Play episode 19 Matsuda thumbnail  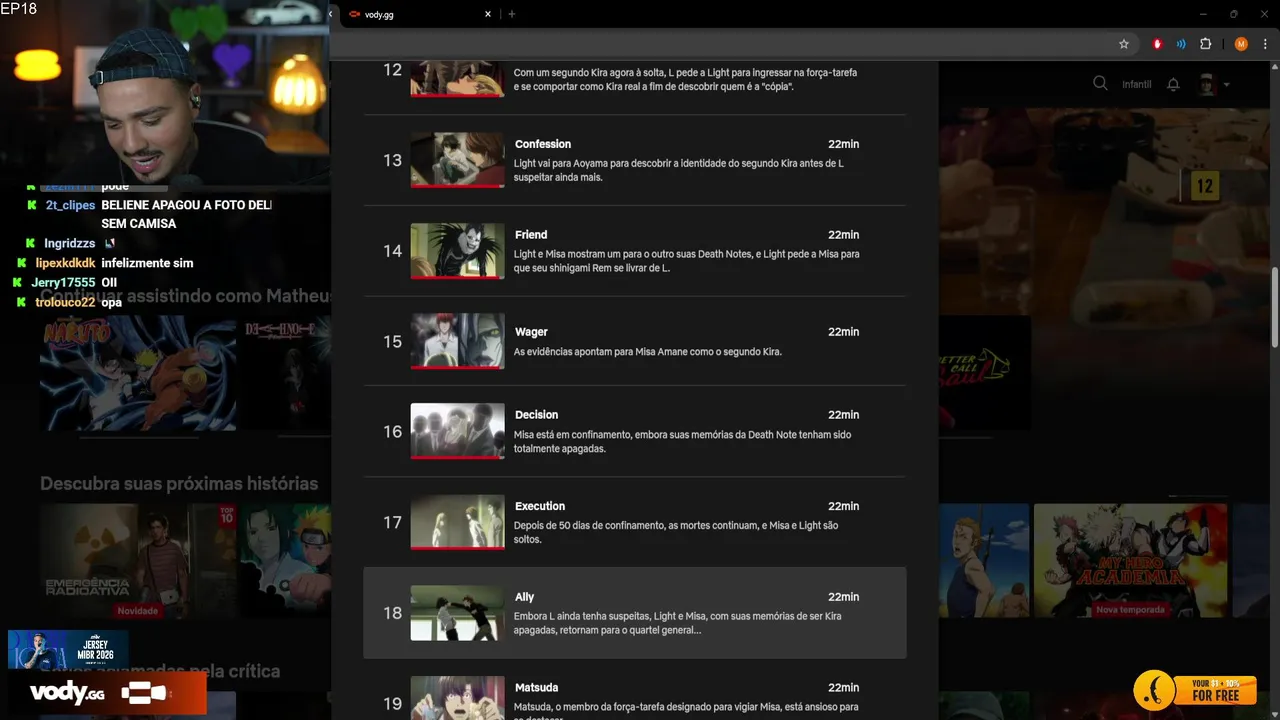click(457, 698)
